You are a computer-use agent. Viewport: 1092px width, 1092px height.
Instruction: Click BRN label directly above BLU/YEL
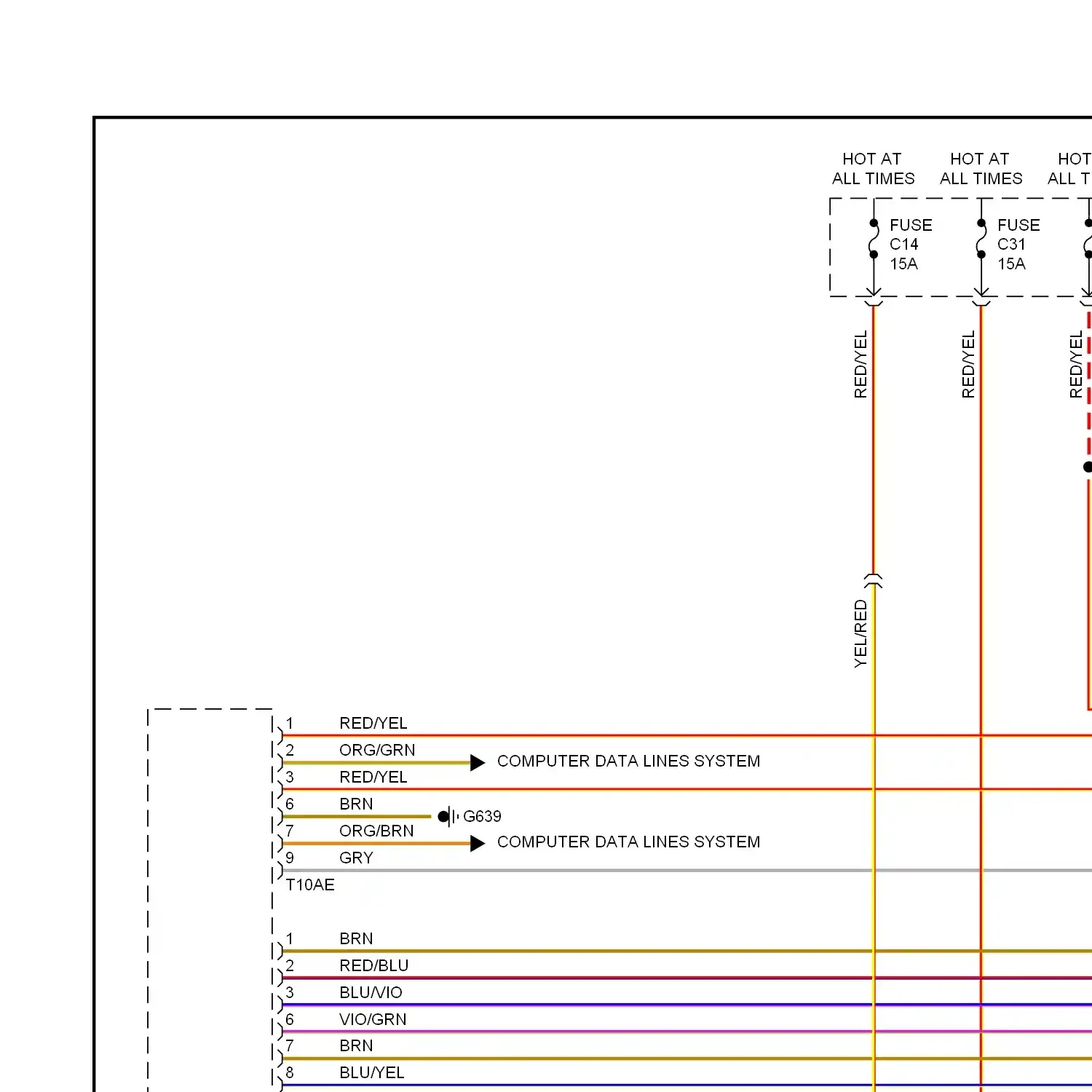pyautogui.click(x=356, y=1045)
